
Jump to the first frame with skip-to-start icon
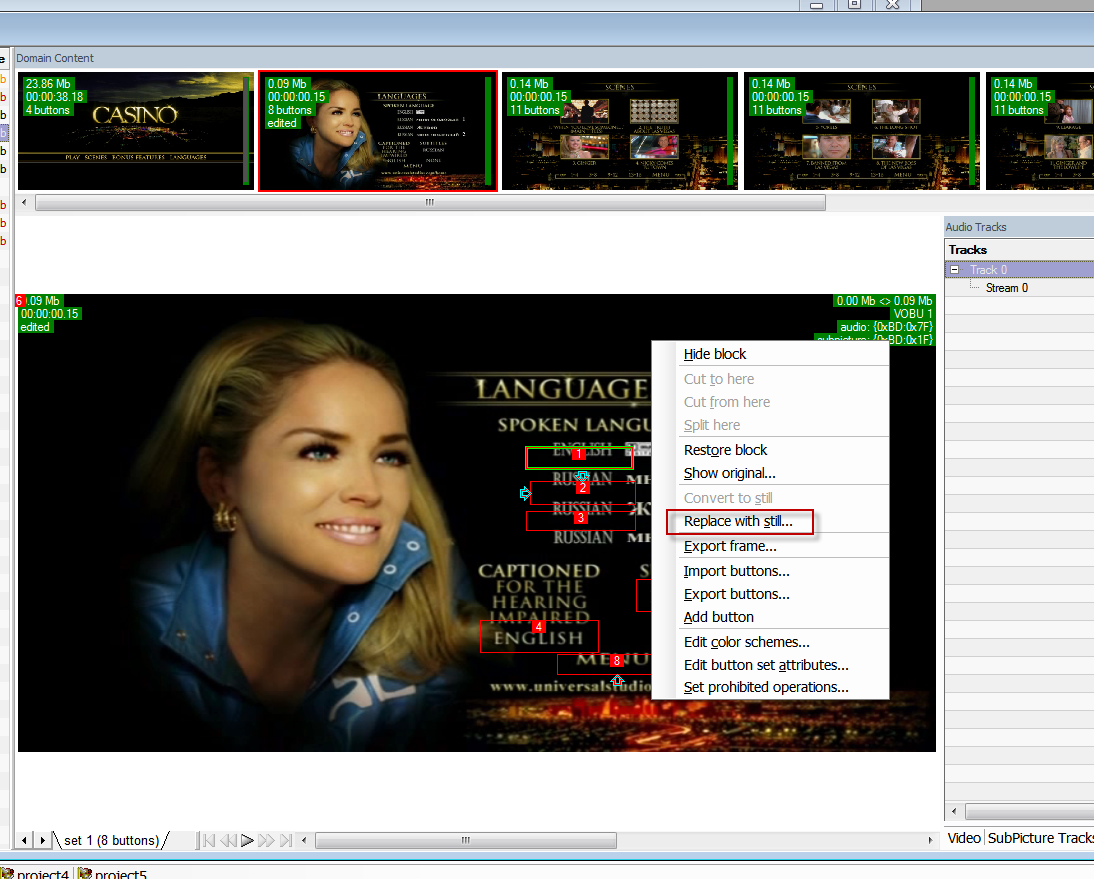(208, 841)
